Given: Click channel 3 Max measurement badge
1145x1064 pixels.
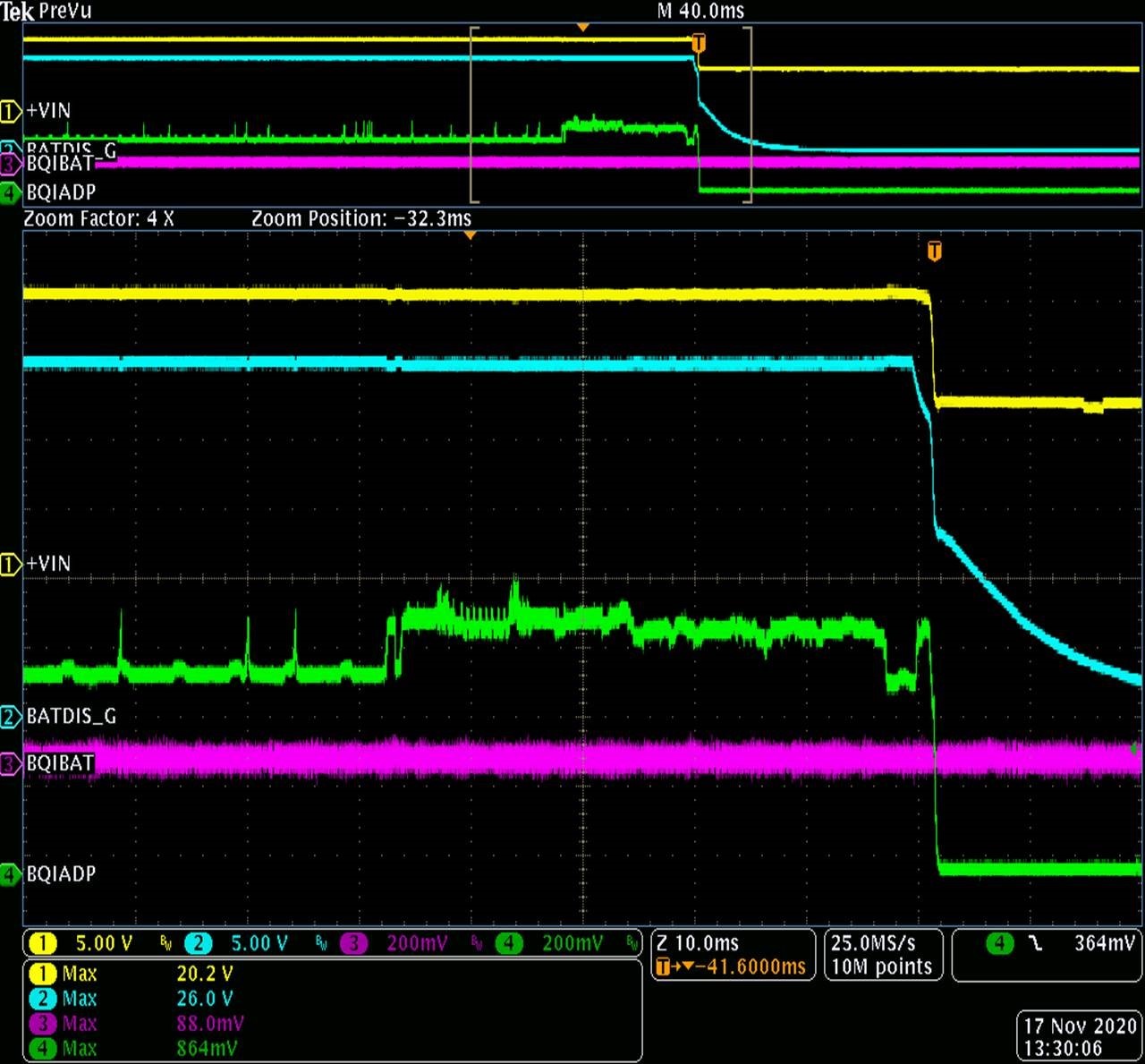Looking at the screenshot, I should pyautogui.click(x=43, y=1024).
